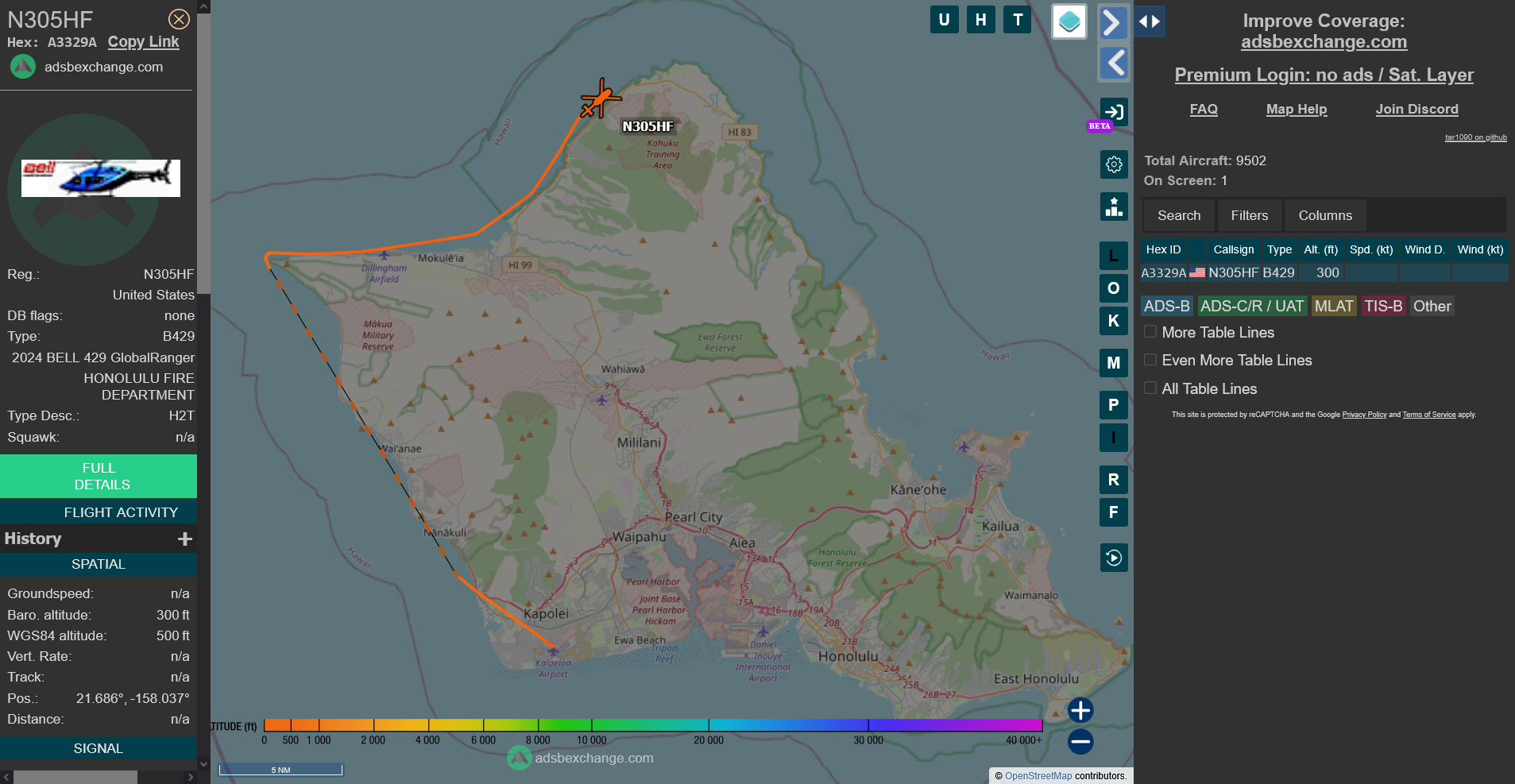Open the FAQ link
This screenshot has height=784, width=1515.
[x=1204, y=109]
